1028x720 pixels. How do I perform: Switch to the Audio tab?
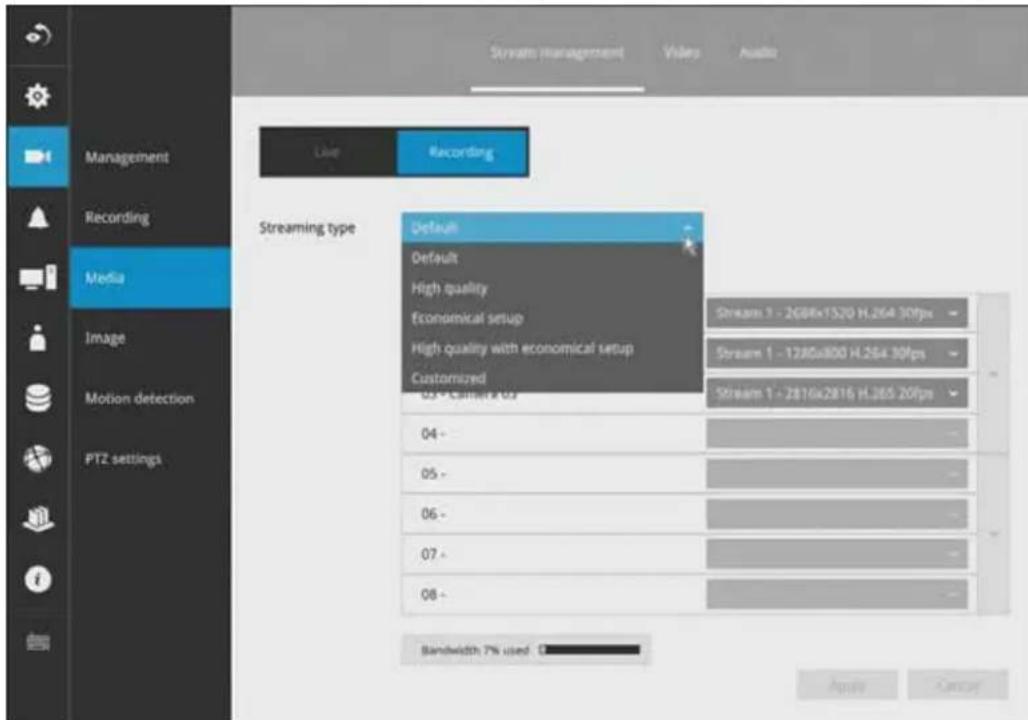(x=758, y=52)
